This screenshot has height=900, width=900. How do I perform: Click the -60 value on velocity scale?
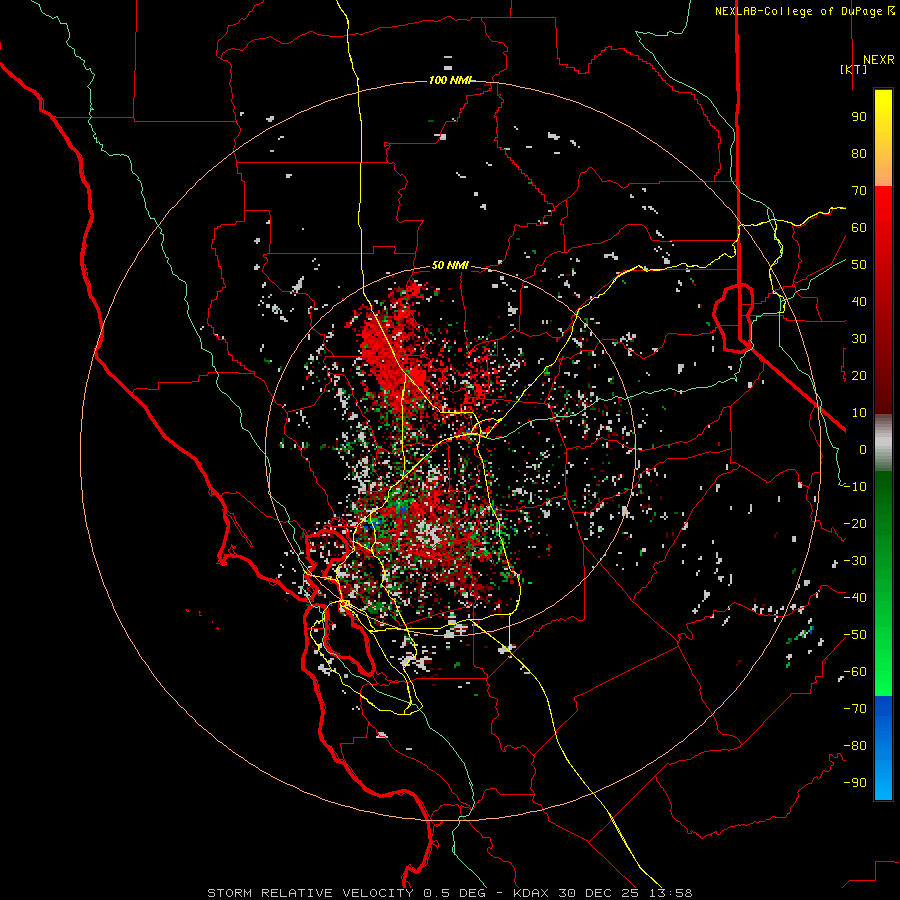(x=855, y=672)
